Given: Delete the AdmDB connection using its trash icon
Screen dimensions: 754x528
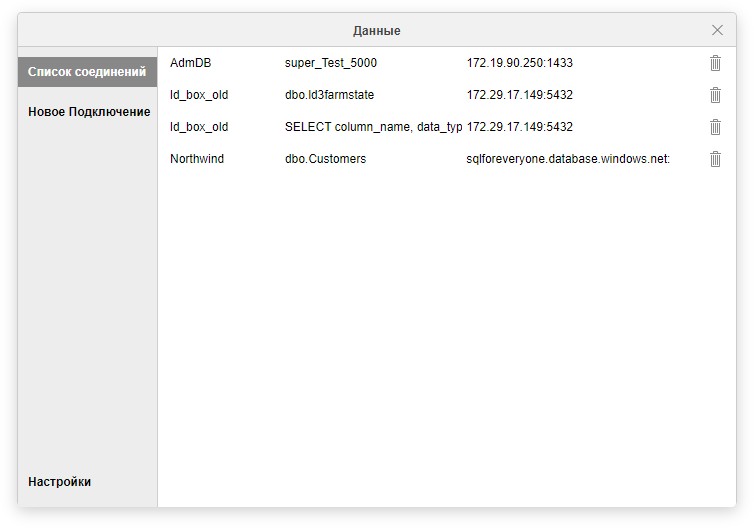Looking at the screenshot, I should pos(715,63).
